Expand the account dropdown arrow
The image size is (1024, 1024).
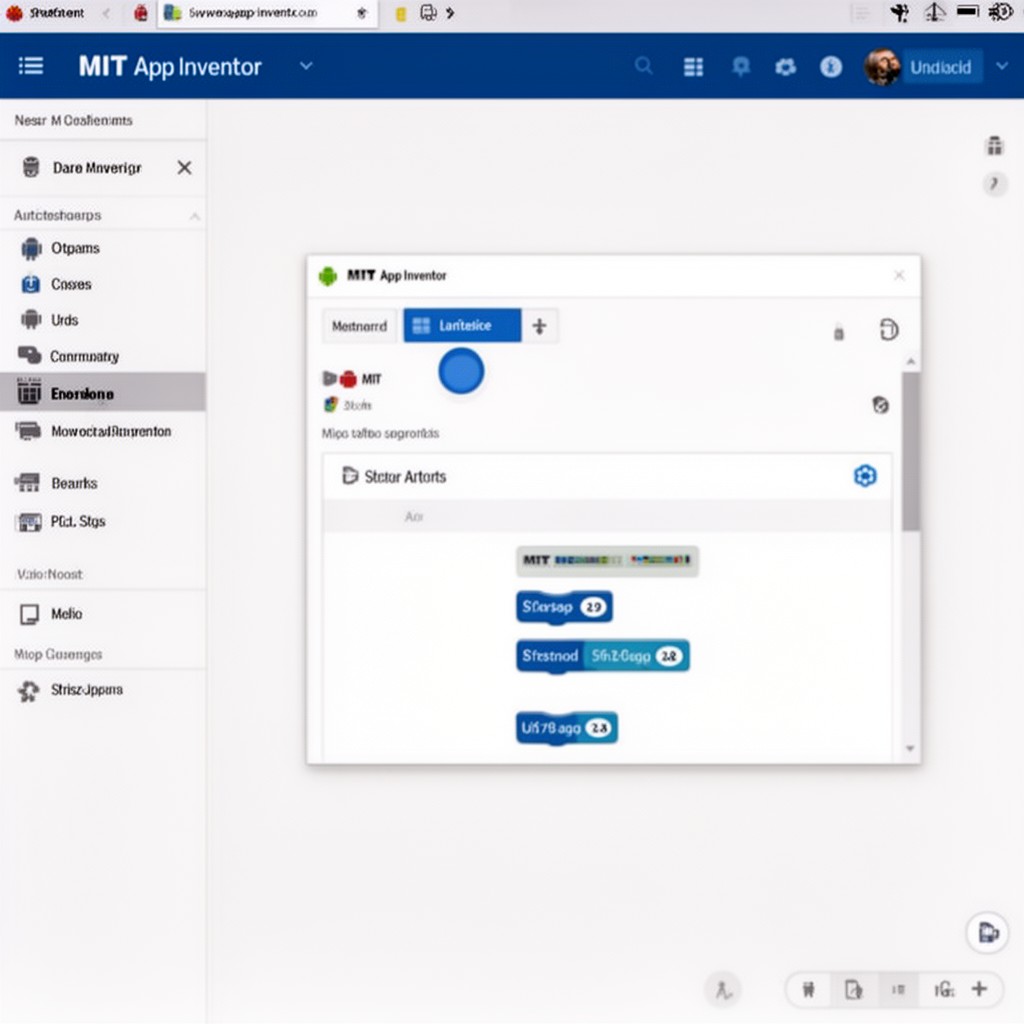[1002, 66]
